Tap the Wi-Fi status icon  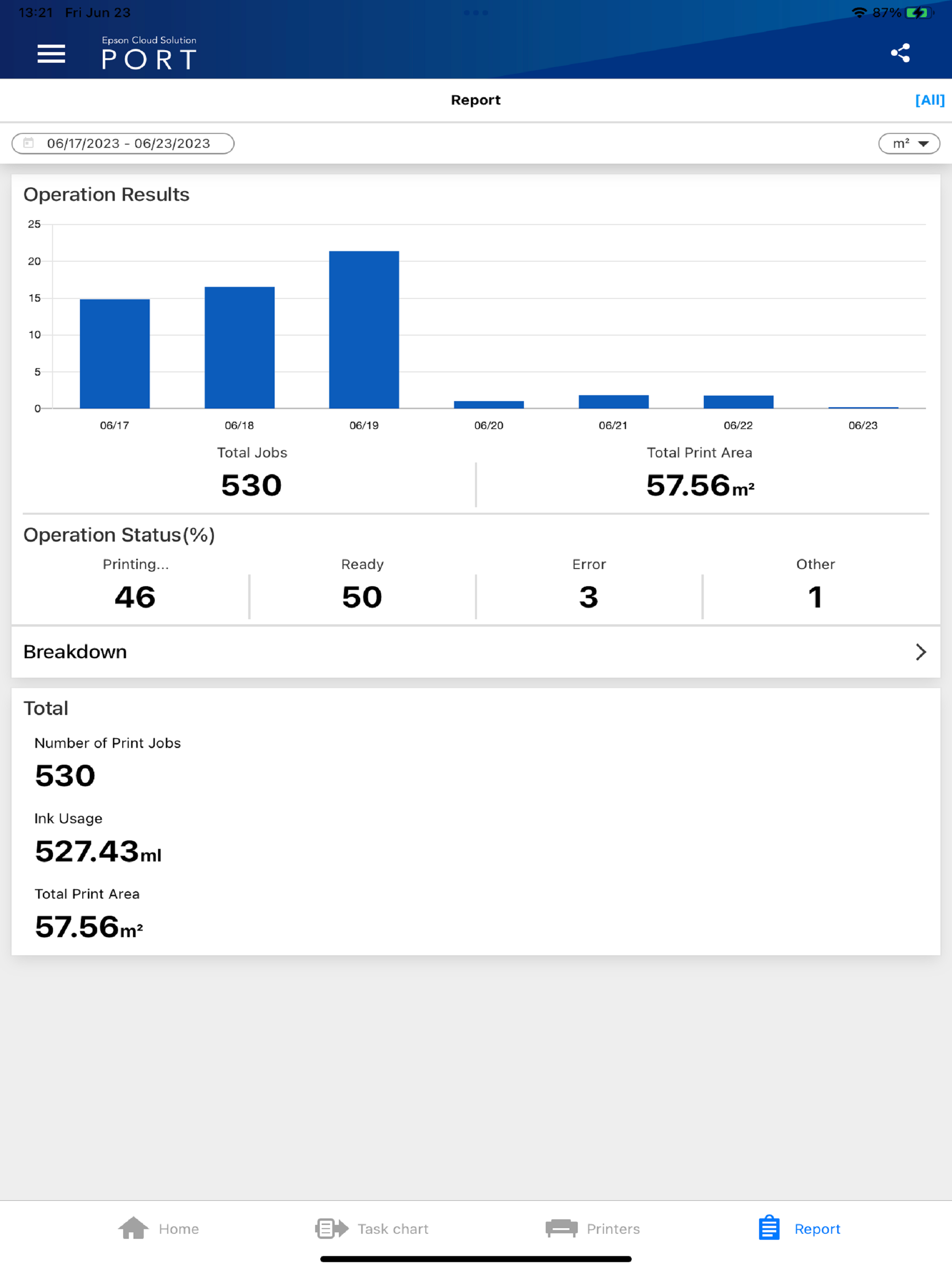859,13
